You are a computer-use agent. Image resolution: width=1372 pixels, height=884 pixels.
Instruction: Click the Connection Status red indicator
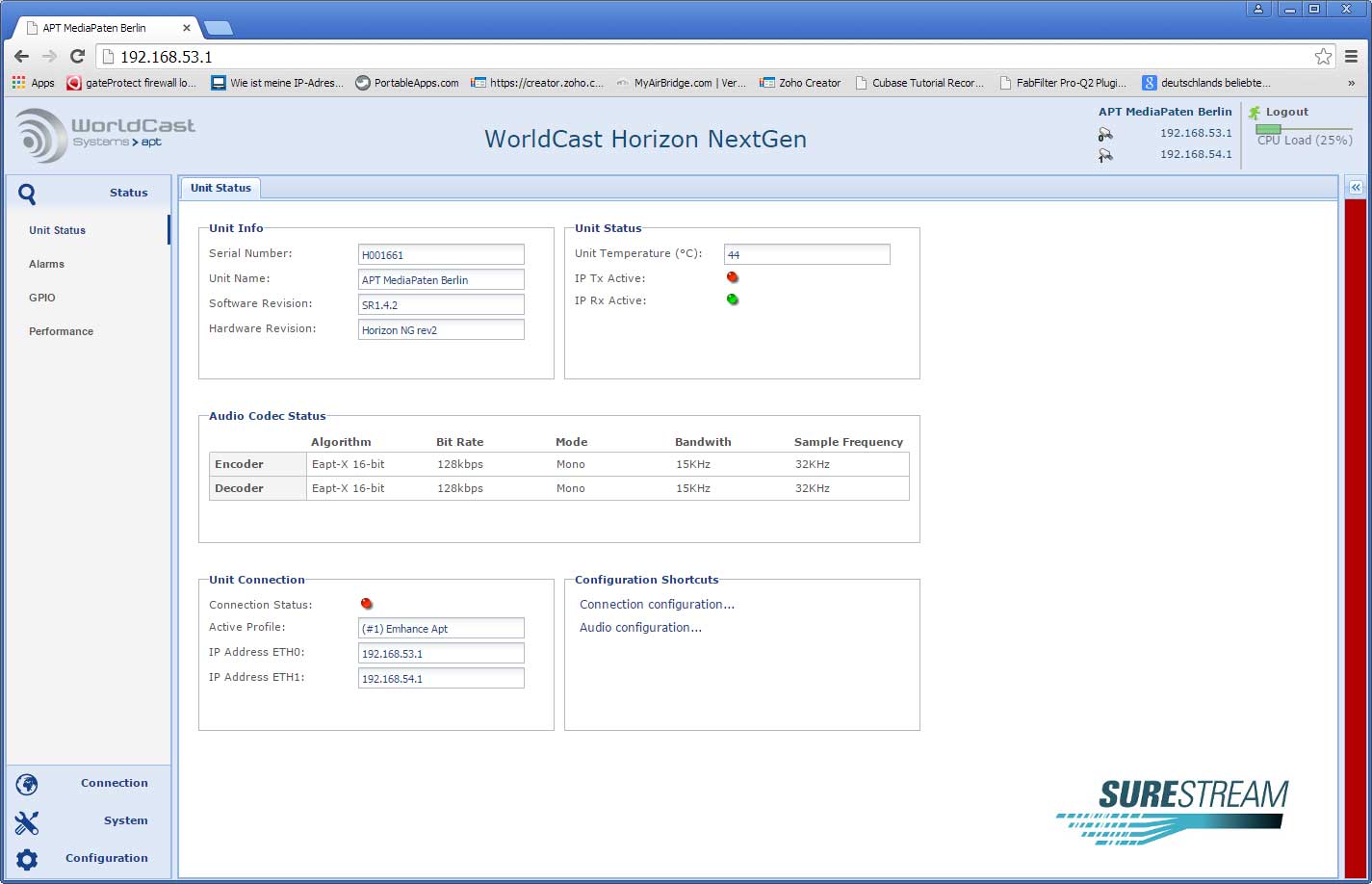367,604
